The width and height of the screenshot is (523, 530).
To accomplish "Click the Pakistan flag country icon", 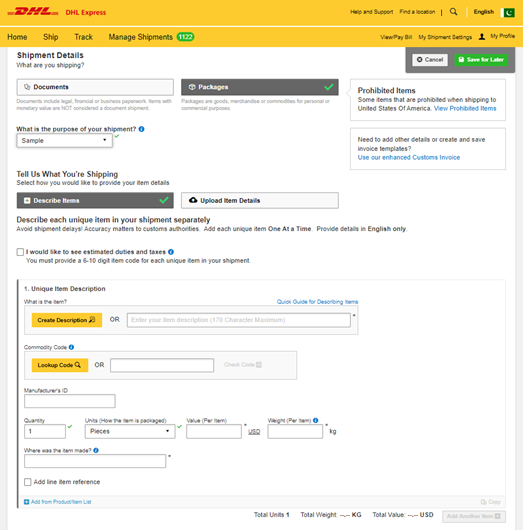I will [509, 13].
